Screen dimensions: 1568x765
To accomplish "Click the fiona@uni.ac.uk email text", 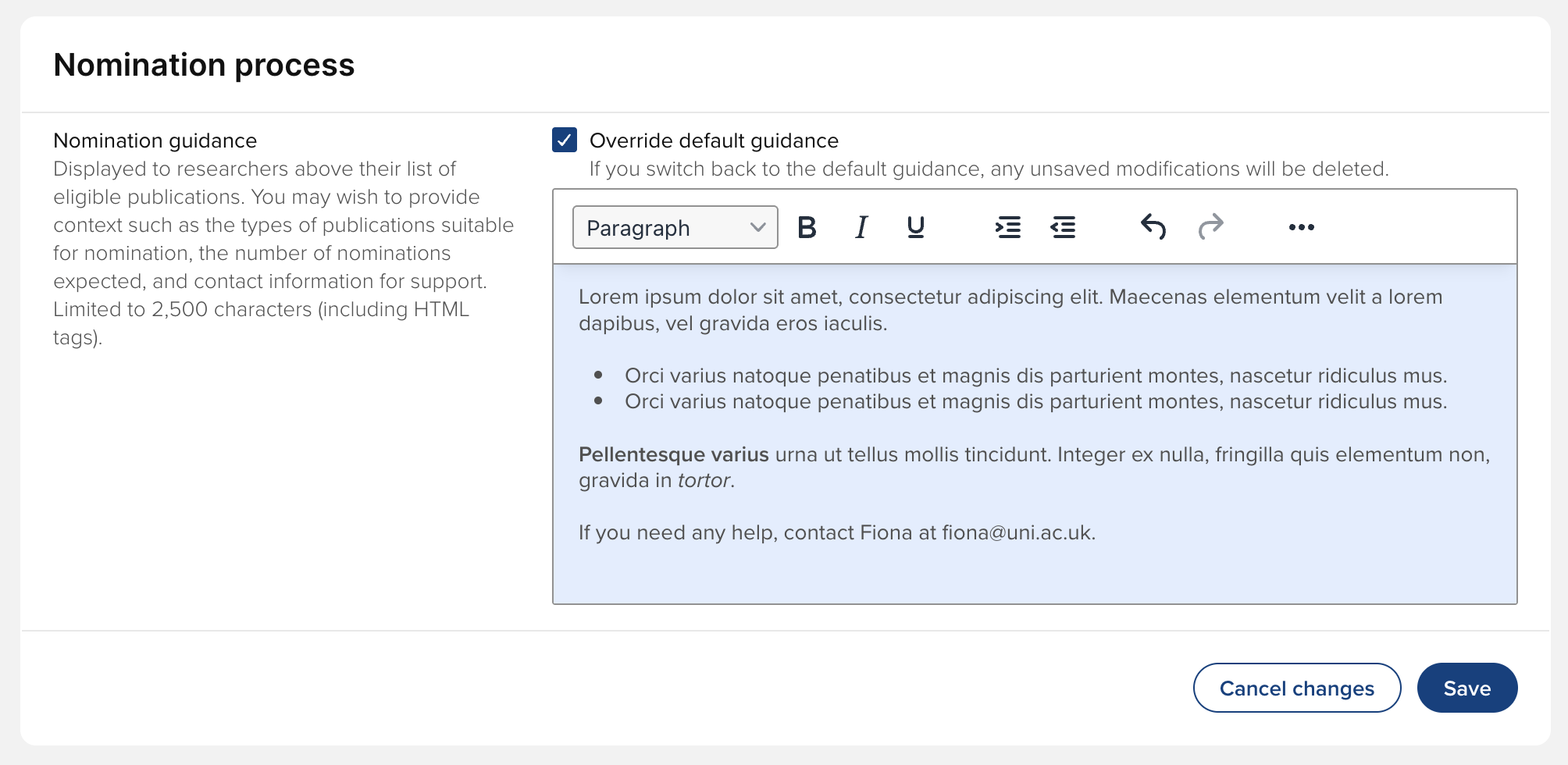I will (x=1016, y=533).
